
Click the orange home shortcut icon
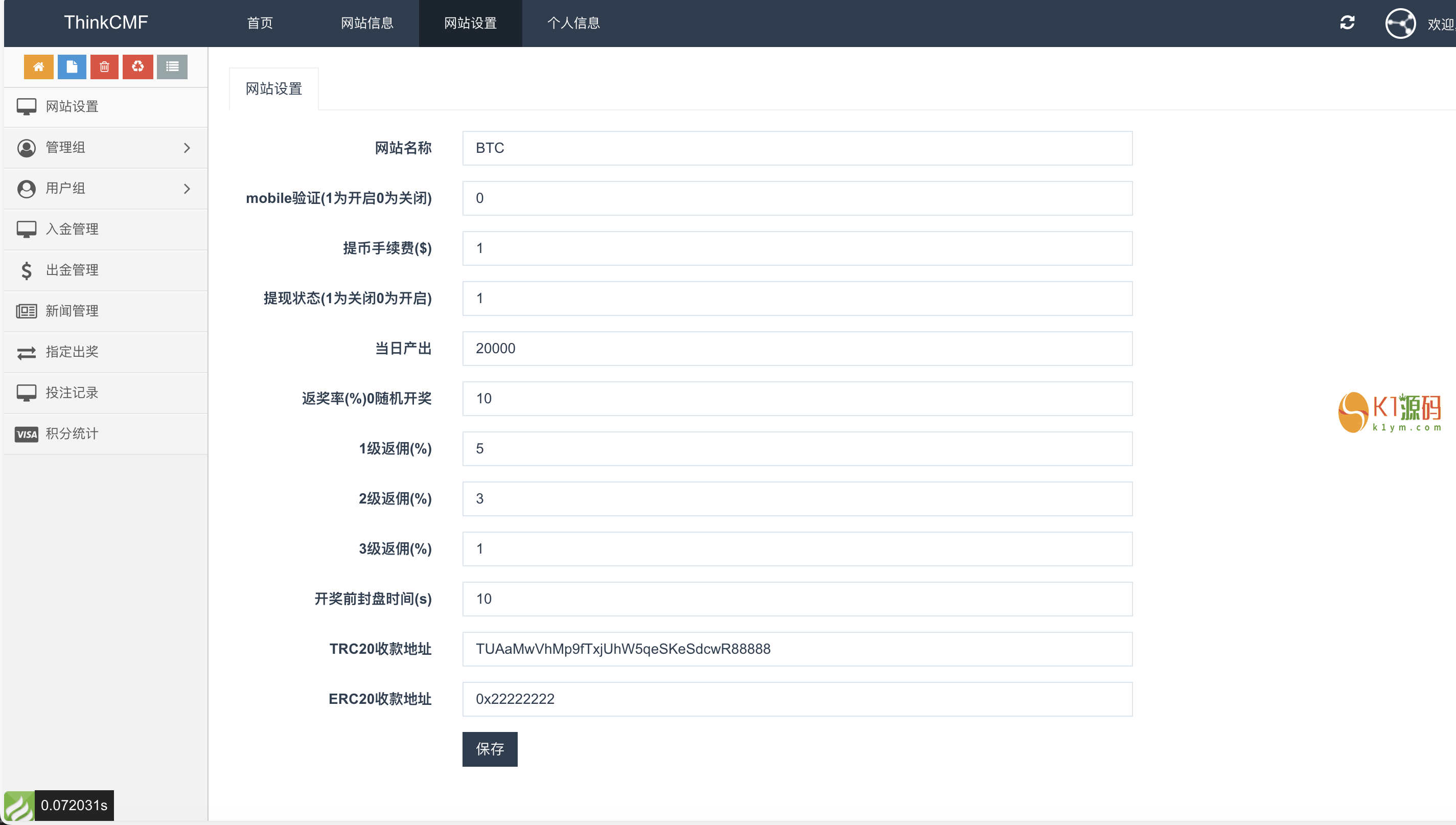tap(38, 67)
